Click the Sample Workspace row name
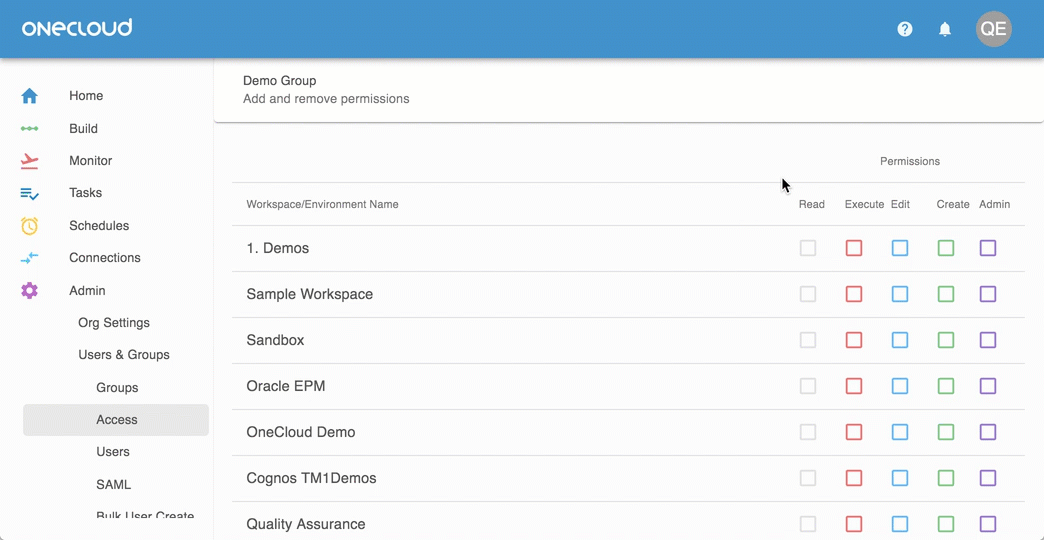Image resolution: width=1044 pixels, height=540 pixels. pos(310,294)
